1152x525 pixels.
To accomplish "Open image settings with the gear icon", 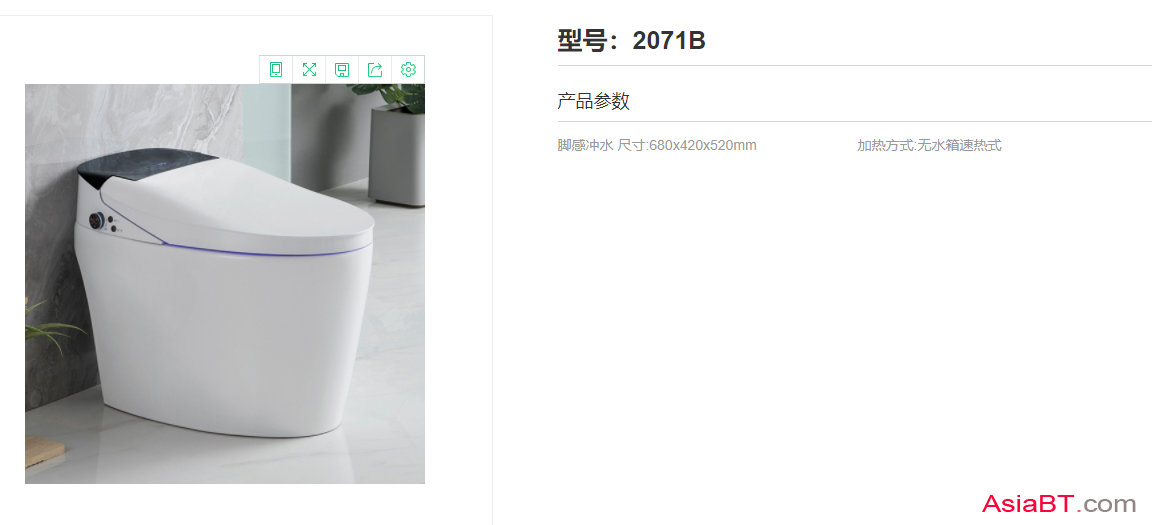I will [x=408, y=70].
